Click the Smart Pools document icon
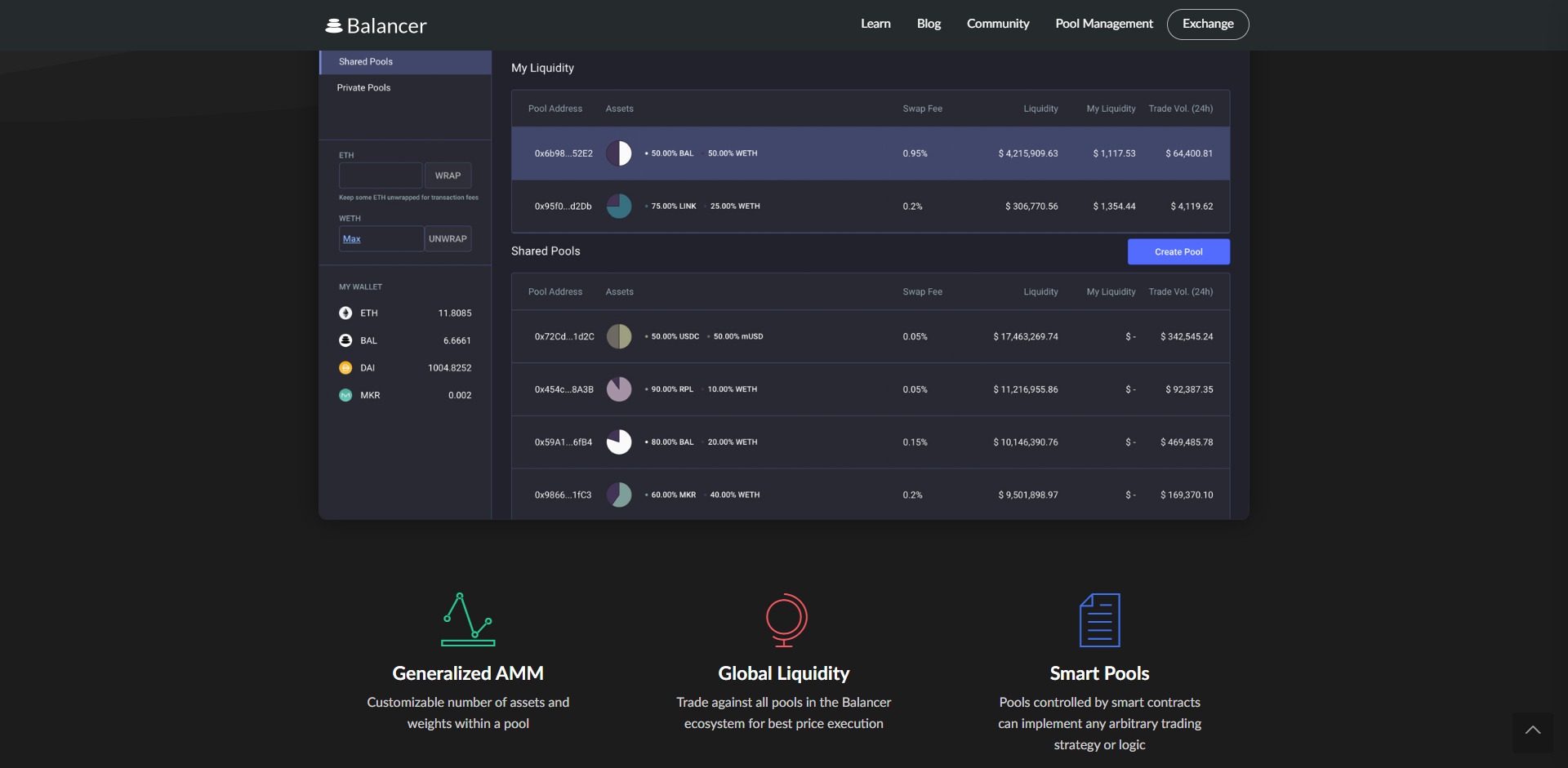Screen dimensions: 1568x768 pyautogui.click(x=1099, y=619)
